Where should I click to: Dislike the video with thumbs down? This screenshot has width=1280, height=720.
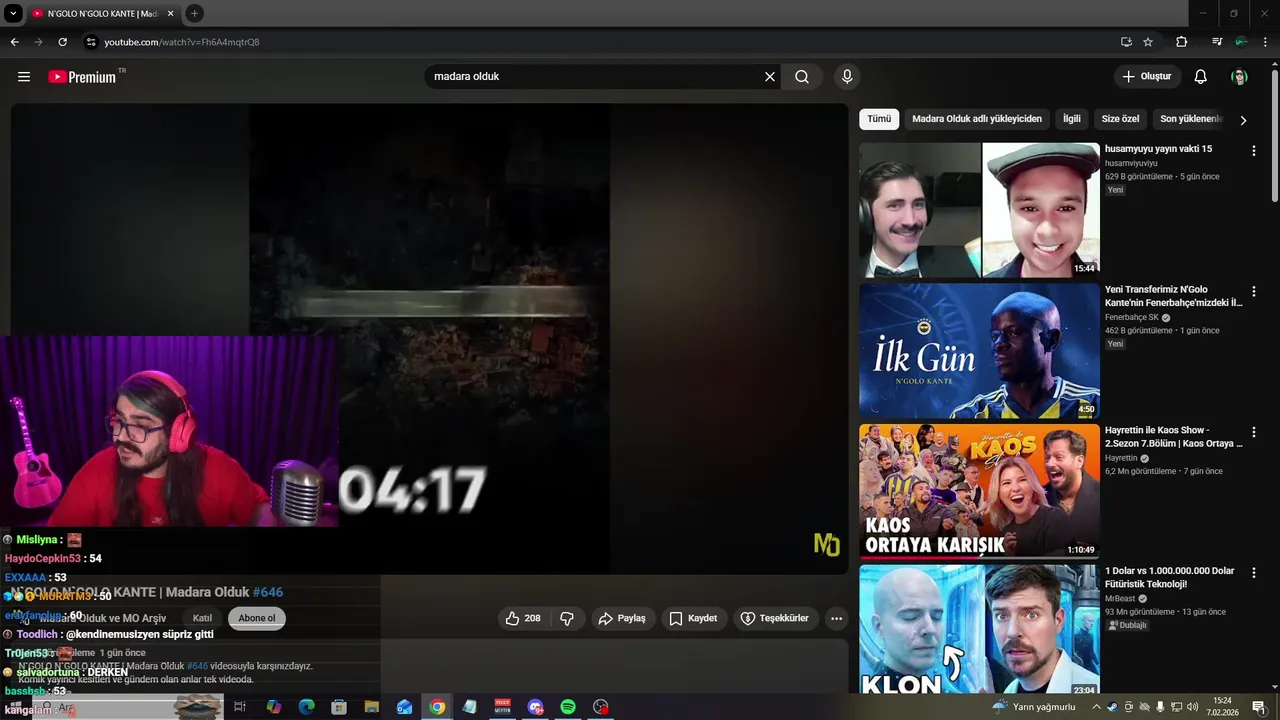(567, 618)
